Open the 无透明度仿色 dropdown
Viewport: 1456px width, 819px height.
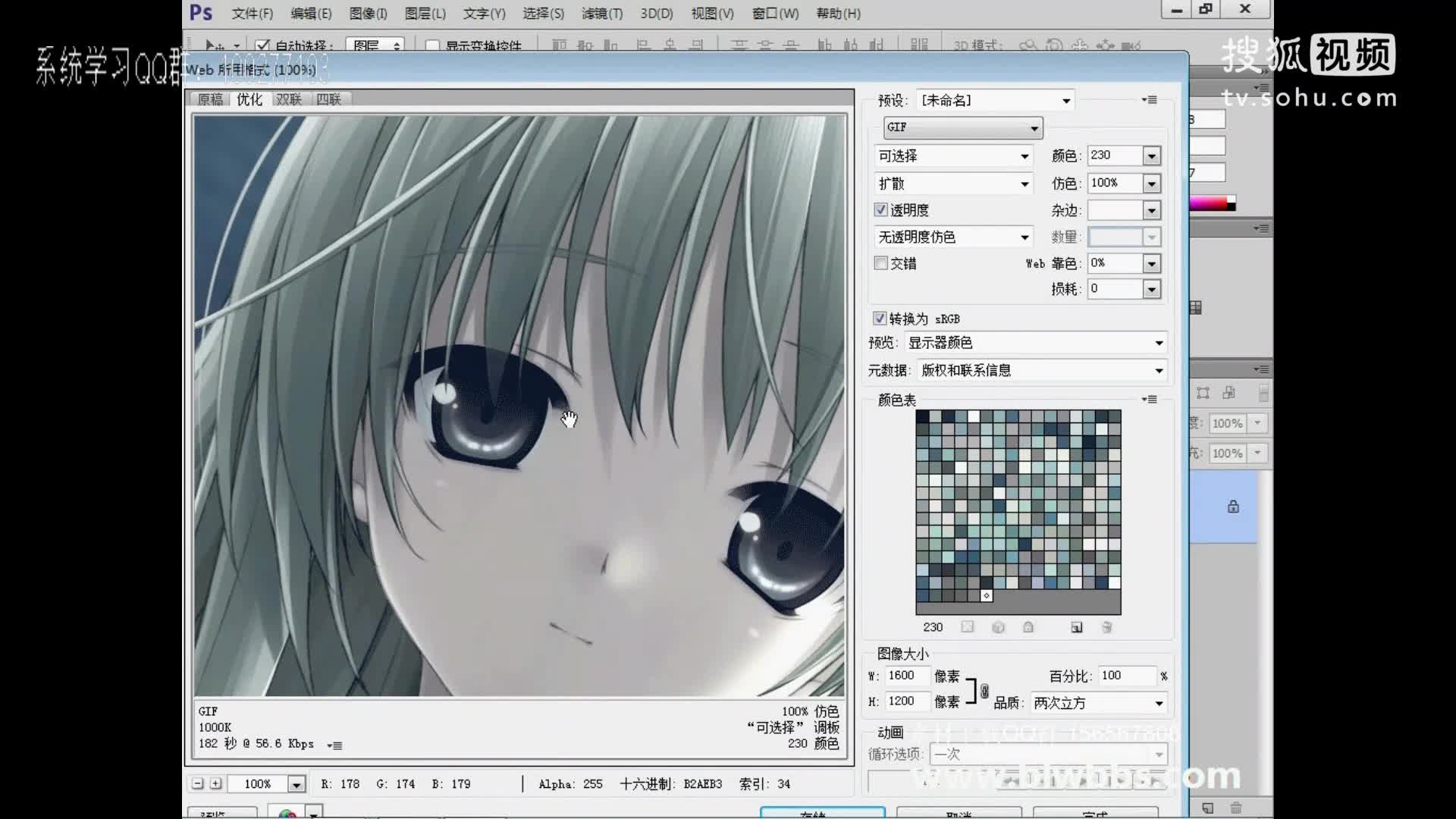pos(954,237)
